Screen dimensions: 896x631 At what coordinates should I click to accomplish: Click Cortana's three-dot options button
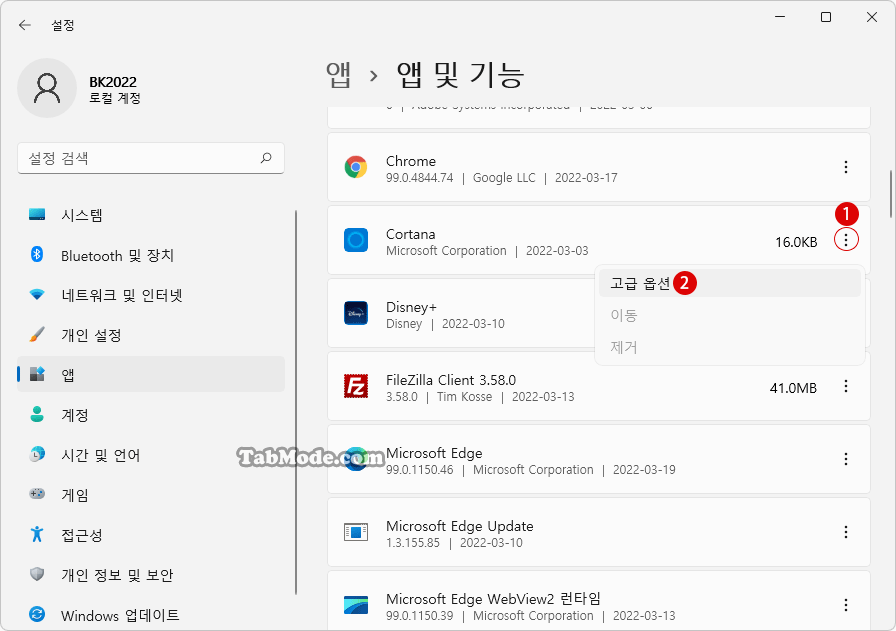[846, 239]
